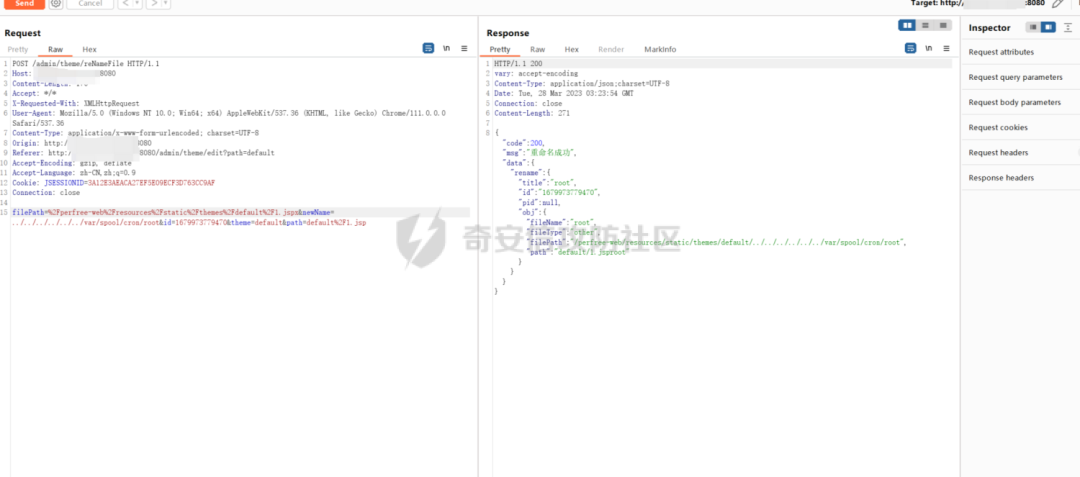Expand Request headers section

point(1020,152)
